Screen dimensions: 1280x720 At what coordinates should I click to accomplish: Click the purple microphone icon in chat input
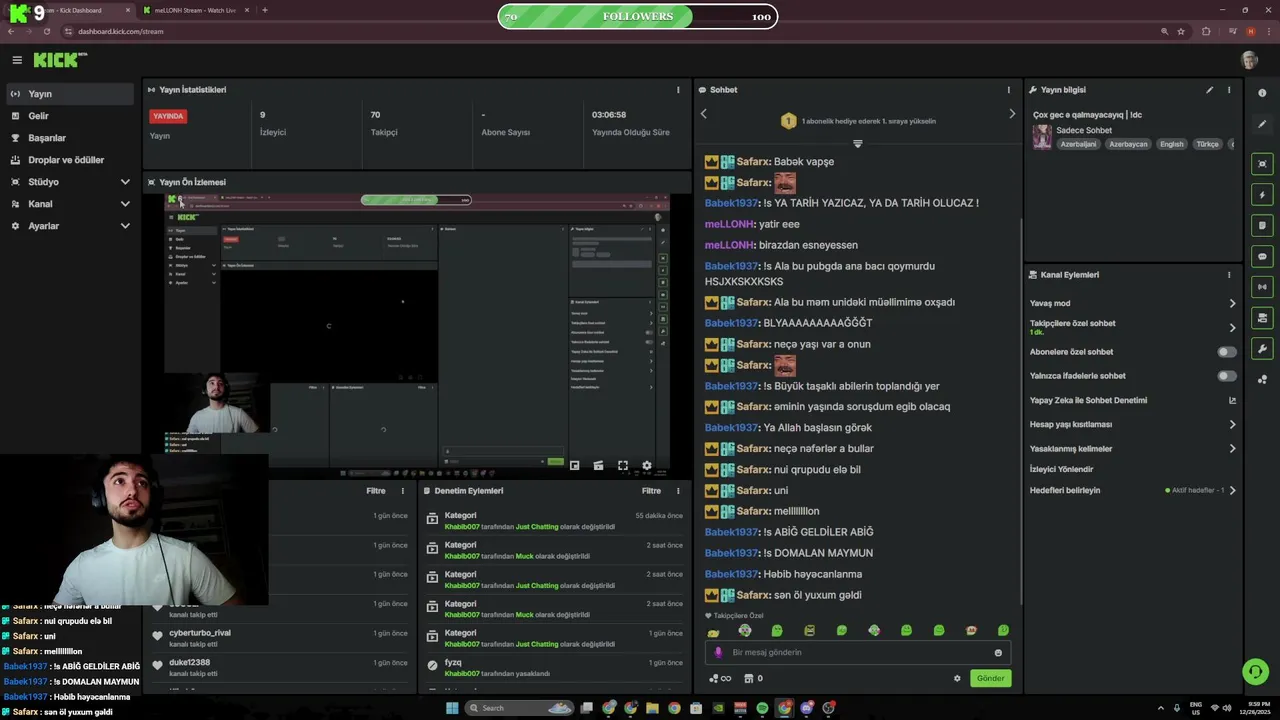click(718, 652)
